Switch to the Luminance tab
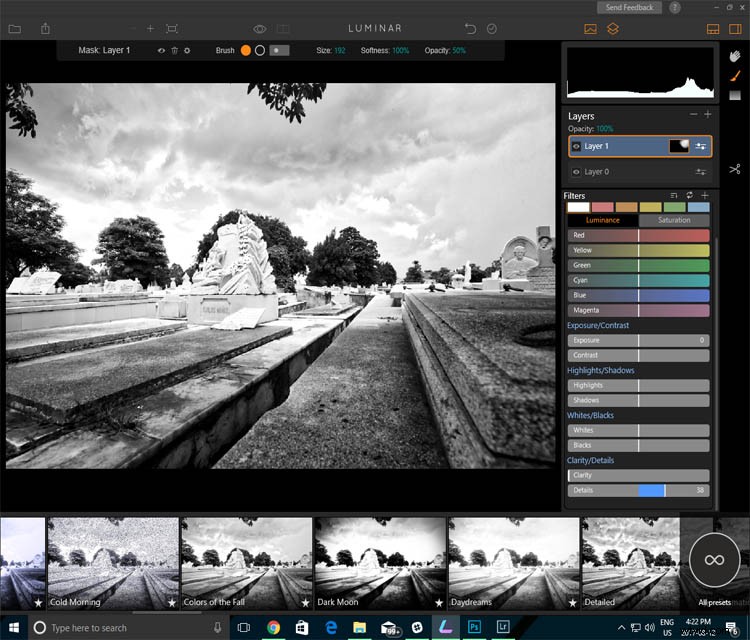Screen dimensions: 750x640 (x=603, y=220)
